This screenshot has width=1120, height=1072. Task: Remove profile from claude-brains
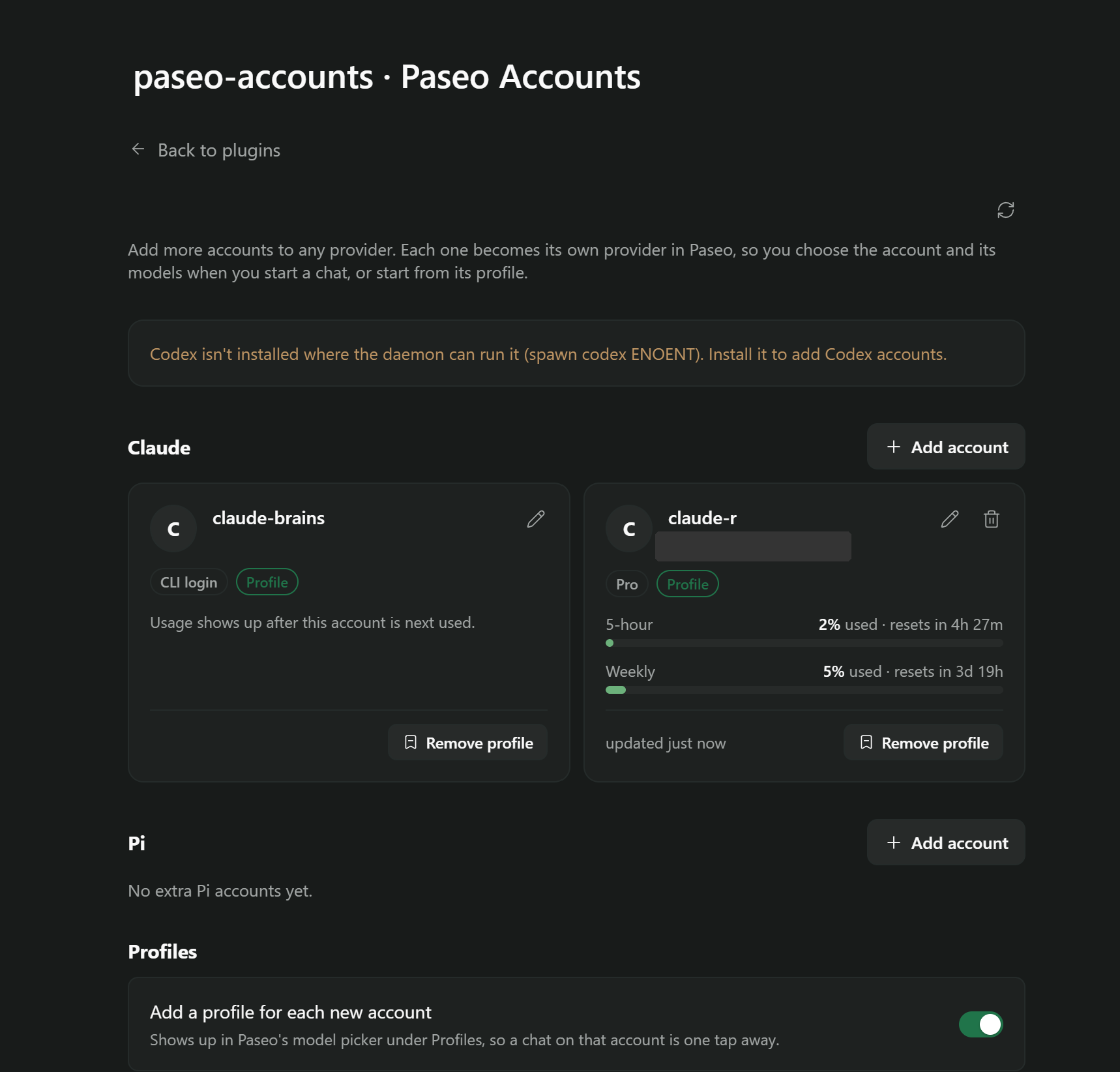tap(467, 743)
